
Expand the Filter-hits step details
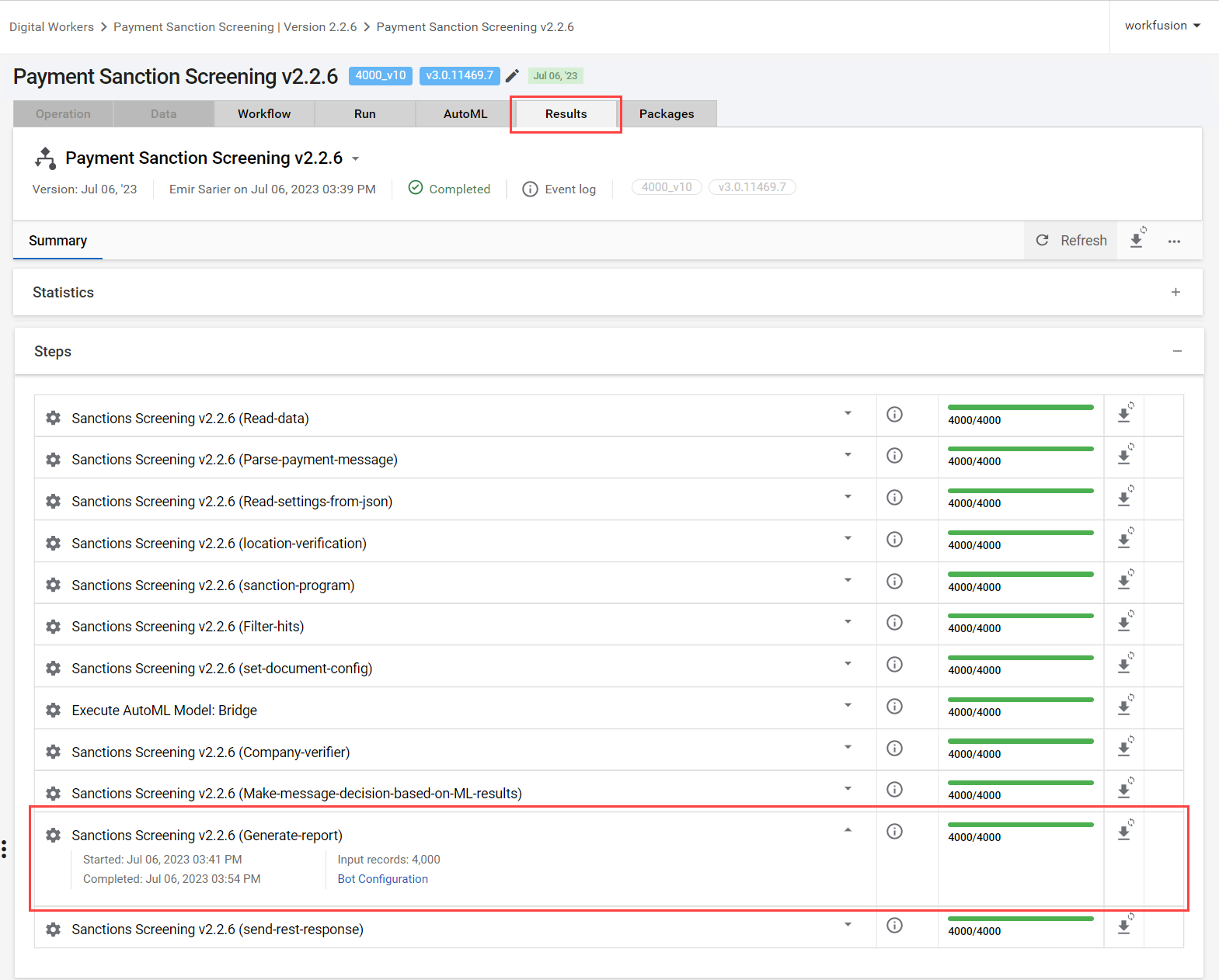pos(848,621)
